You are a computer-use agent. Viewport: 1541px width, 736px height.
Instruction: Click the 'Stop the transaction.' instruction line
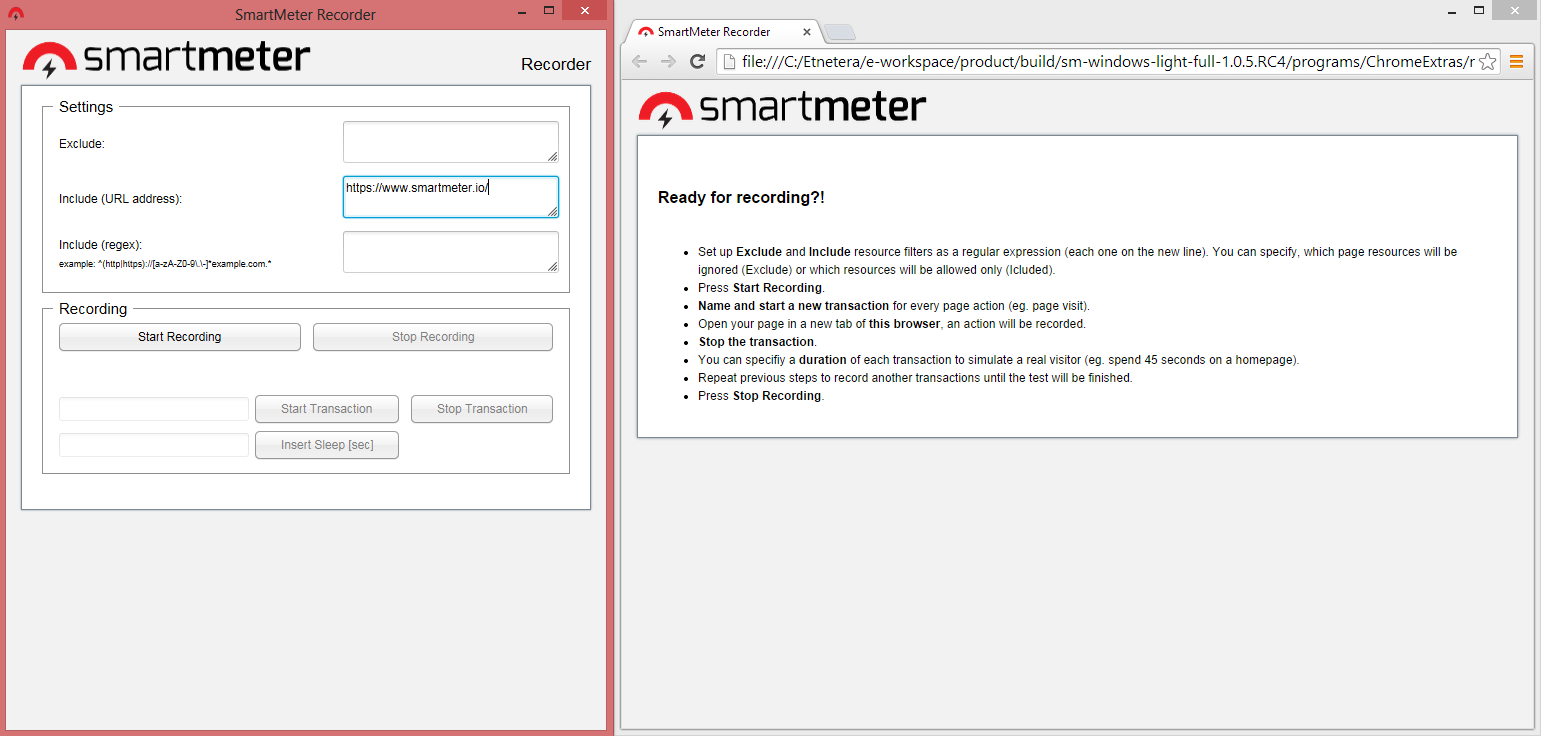coord(757,342)
